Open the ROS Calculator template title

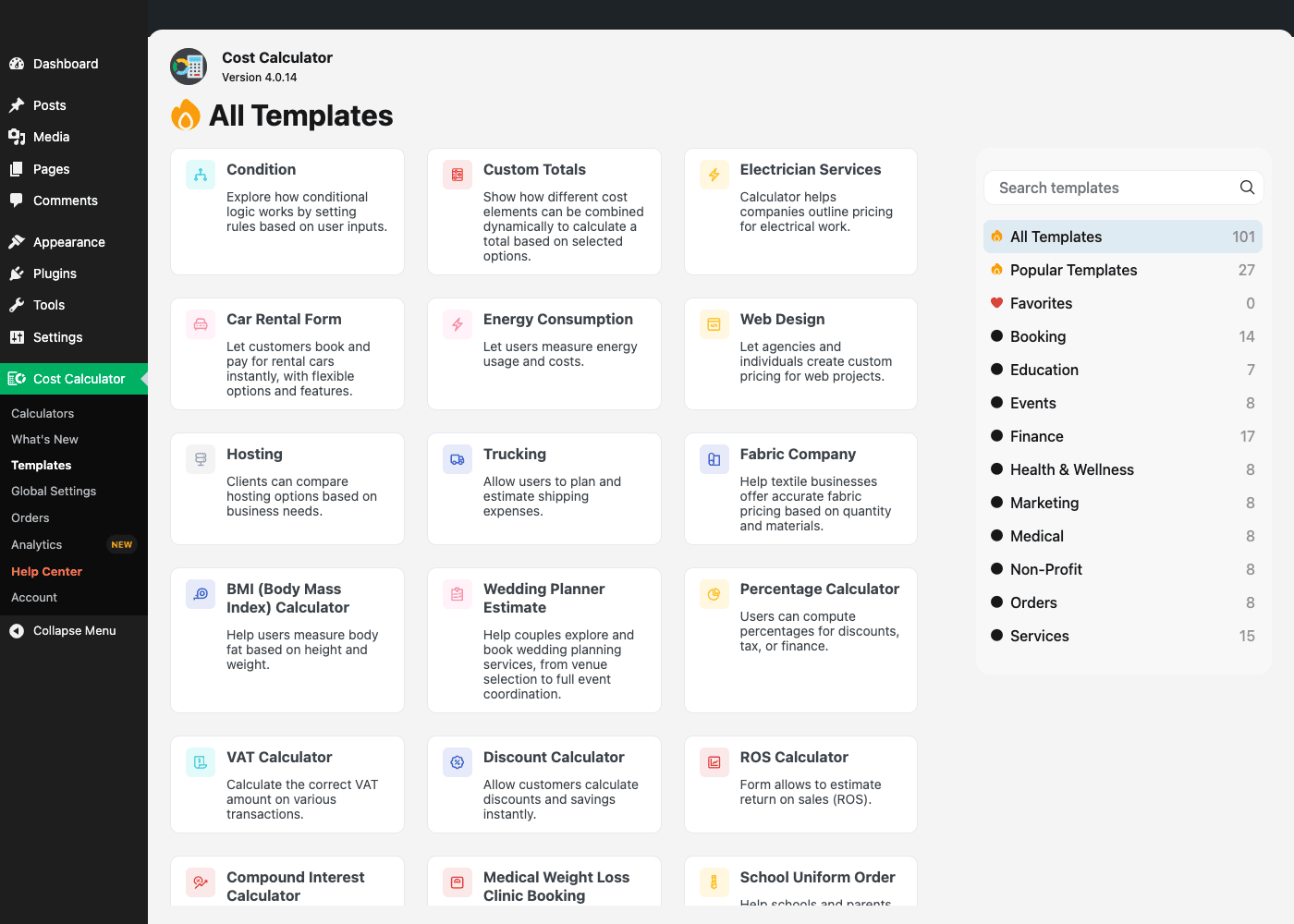pos(794,758)
